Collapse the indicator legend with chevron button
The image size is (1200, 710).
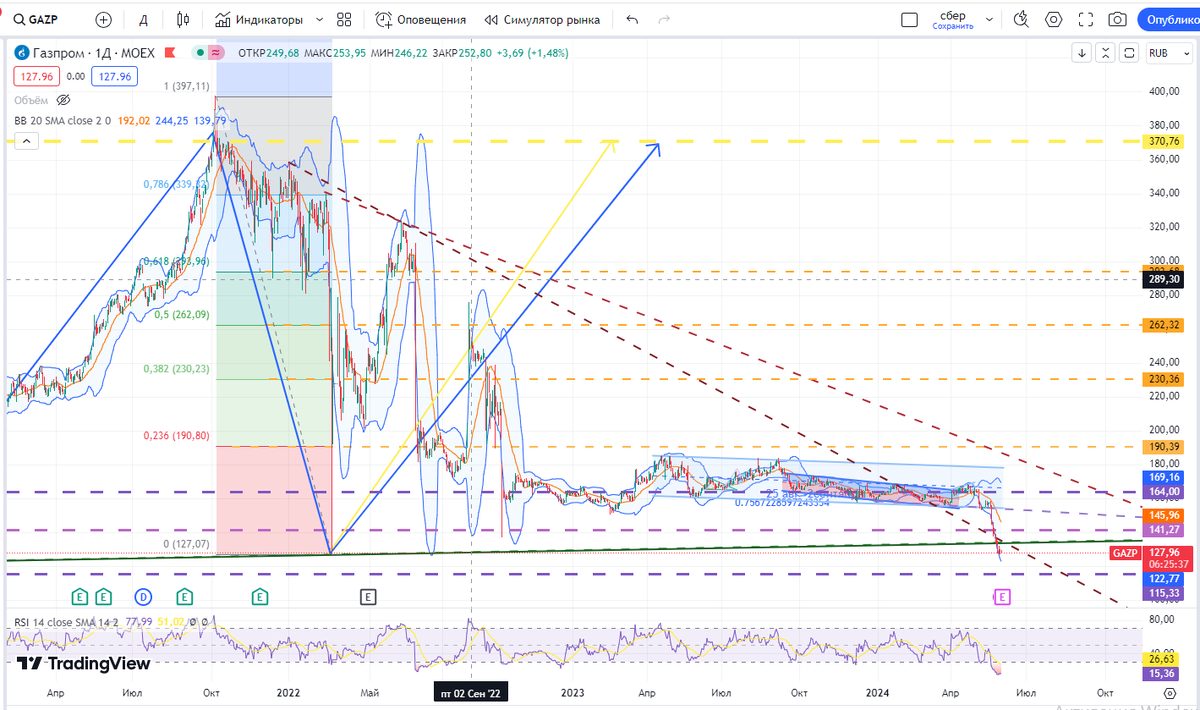[x=26, y=142]
